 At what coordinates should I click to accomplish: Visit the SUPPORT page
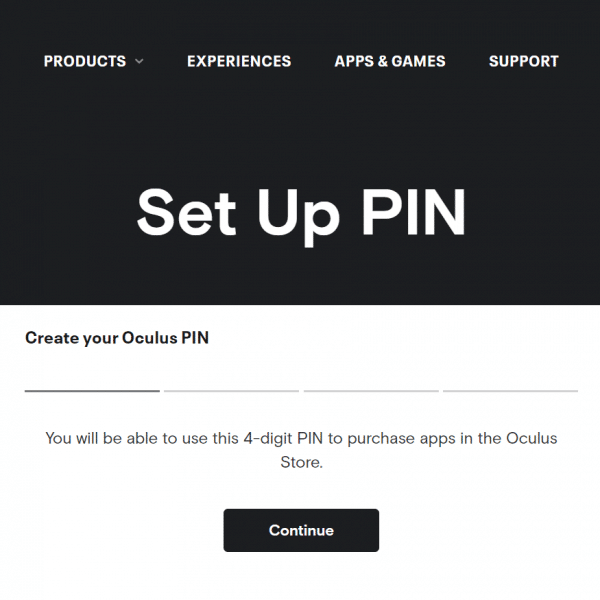pyautogui.click(x=523, y=61)
